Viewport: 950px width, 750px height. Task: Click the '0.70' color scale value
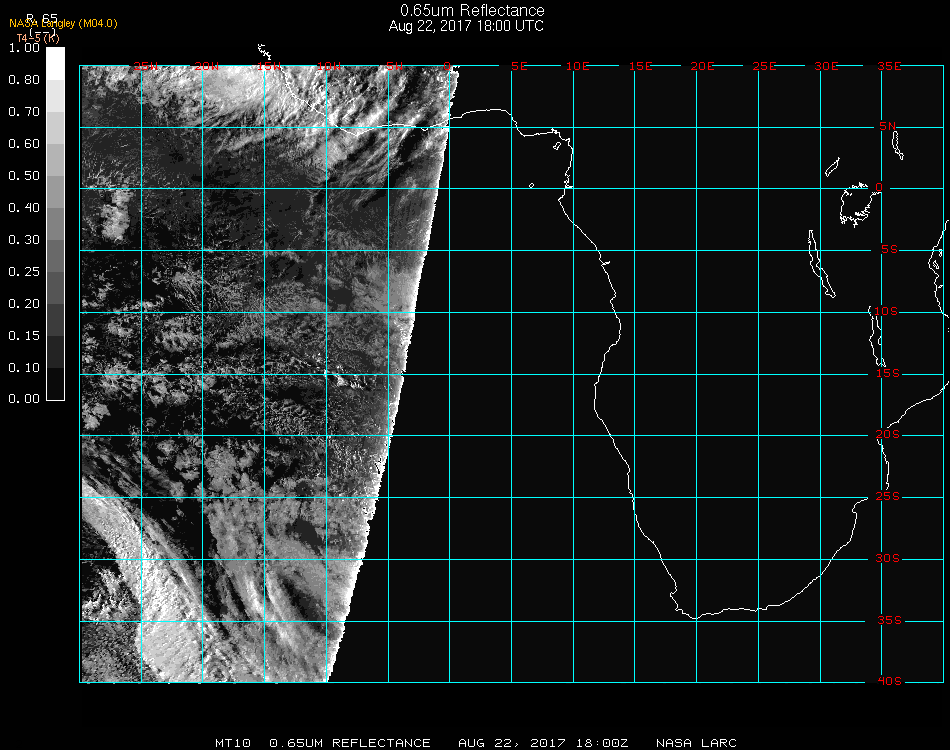click(24, 111)
